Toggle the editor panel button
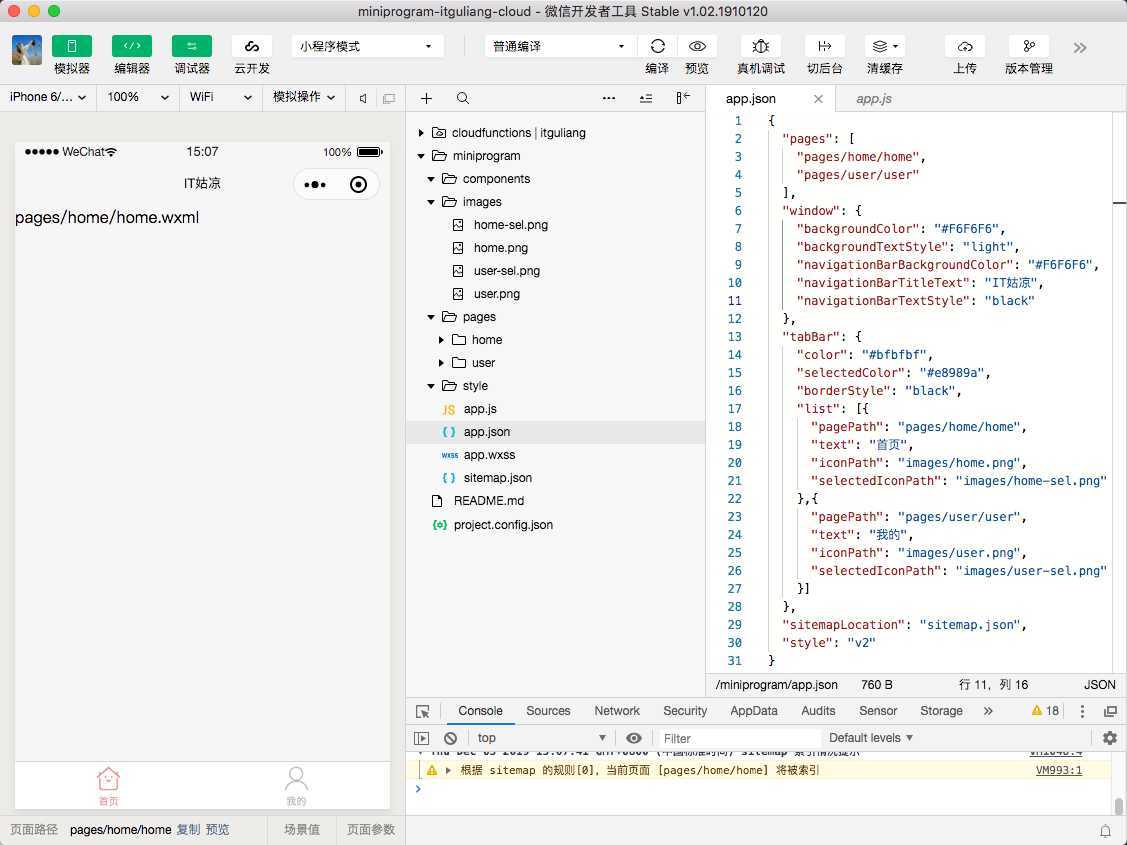This screenshot has width=1127, height=845. pos(132,46)
